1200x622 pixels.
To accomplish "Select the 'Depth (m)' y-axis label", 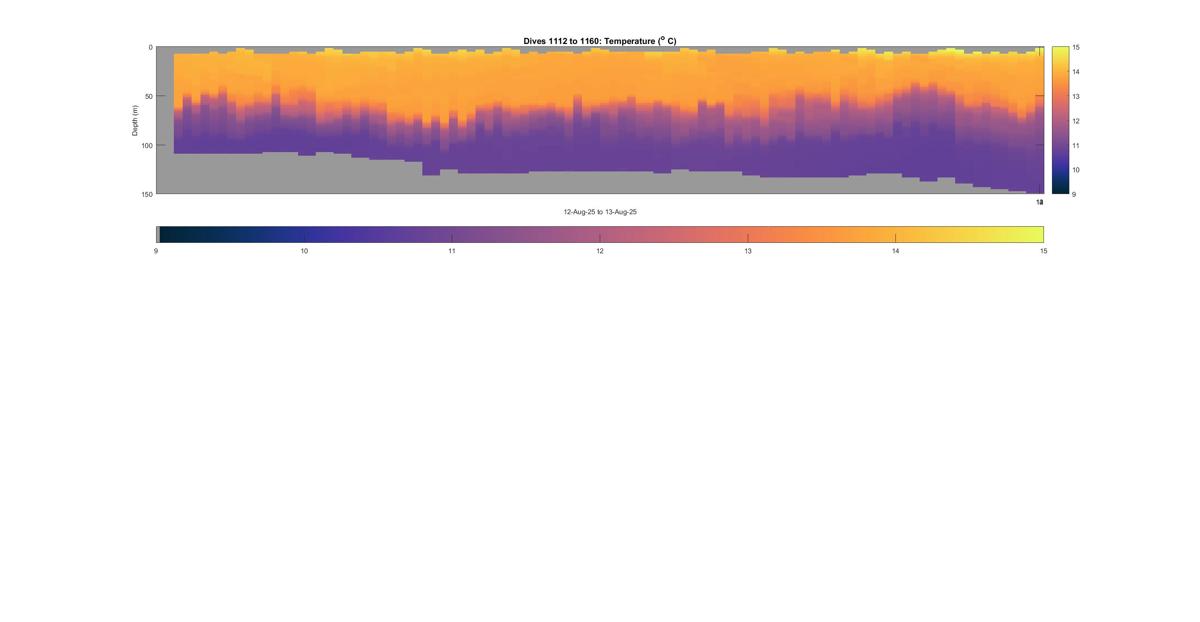I will click(135, 121).
